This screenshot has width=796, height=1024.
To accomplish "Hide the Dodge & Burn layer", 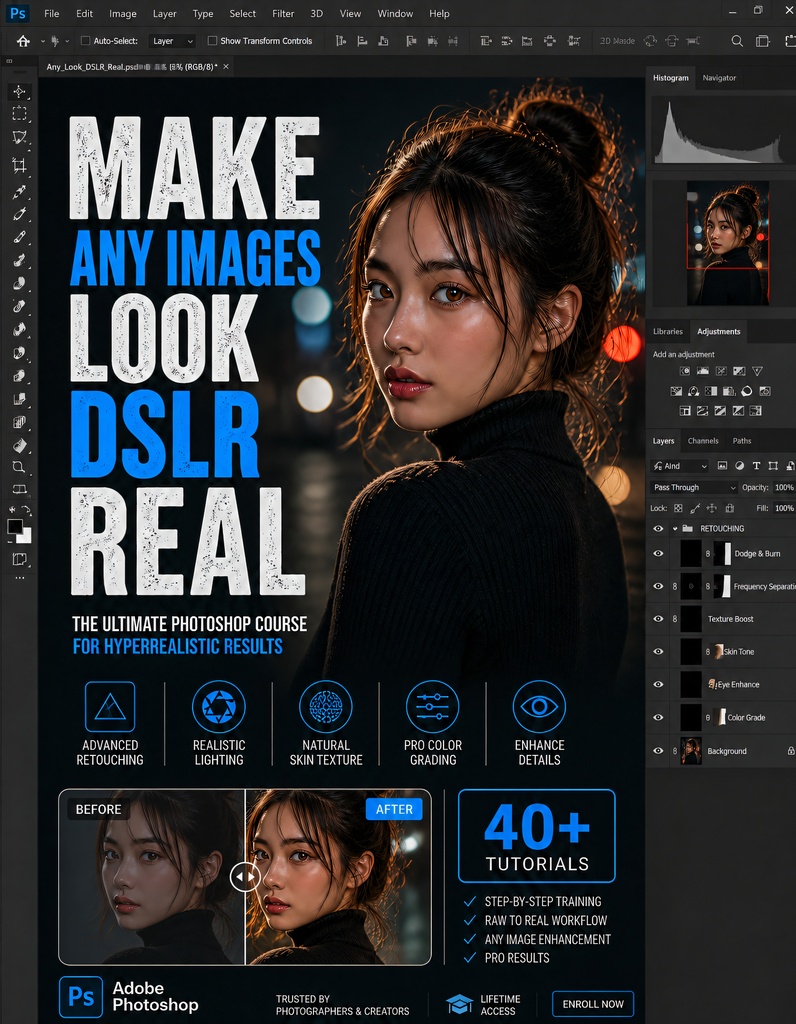I will [658, 553].
